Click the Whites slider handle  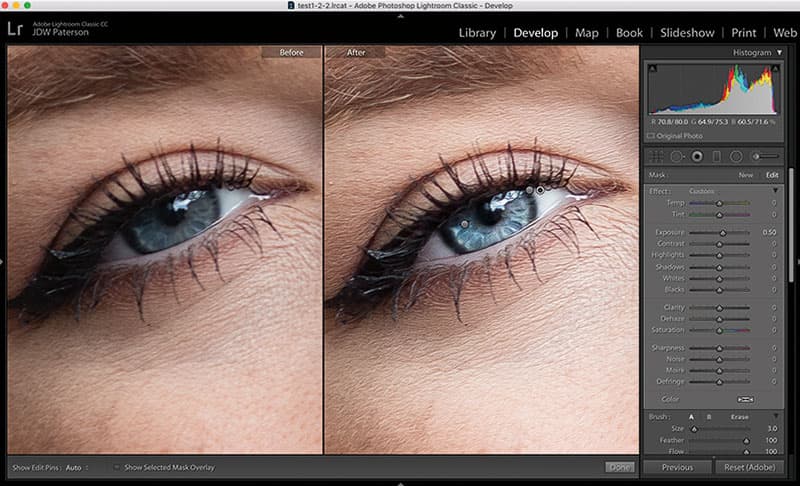719,278
